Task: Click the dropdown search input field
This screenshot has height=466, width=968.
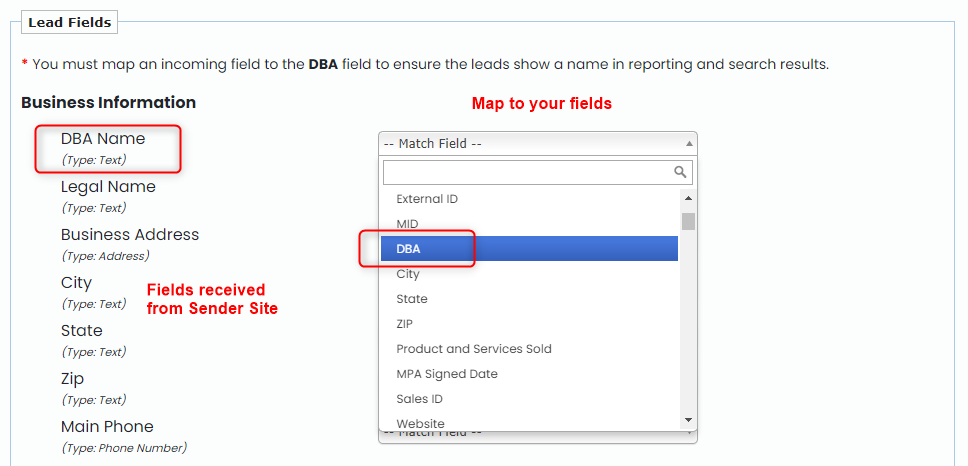Action: [x=538, y=172]
